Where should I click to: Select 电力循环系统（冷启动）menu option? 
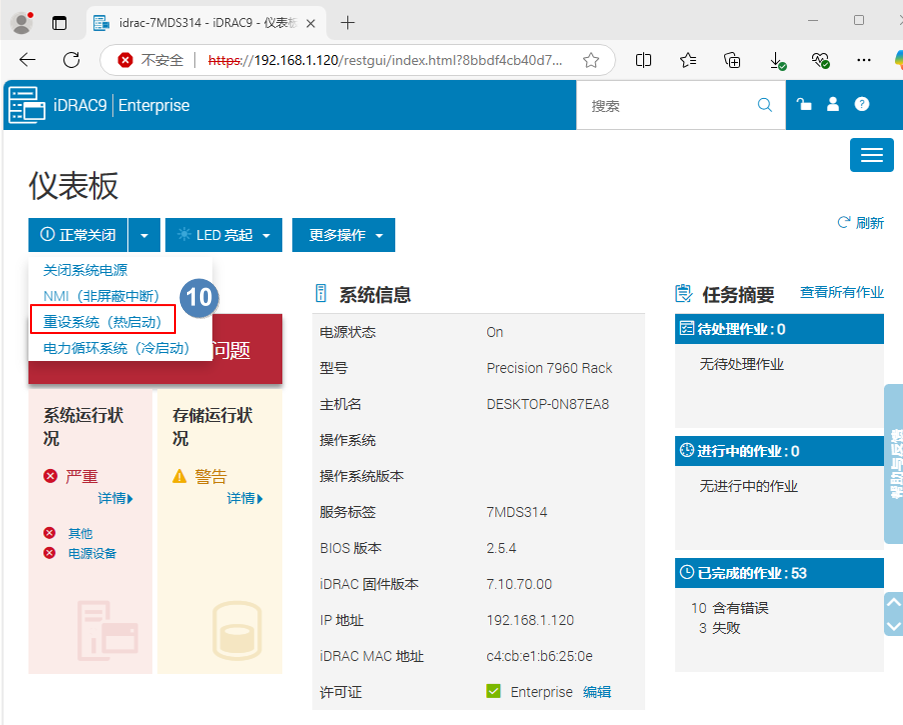117,348
